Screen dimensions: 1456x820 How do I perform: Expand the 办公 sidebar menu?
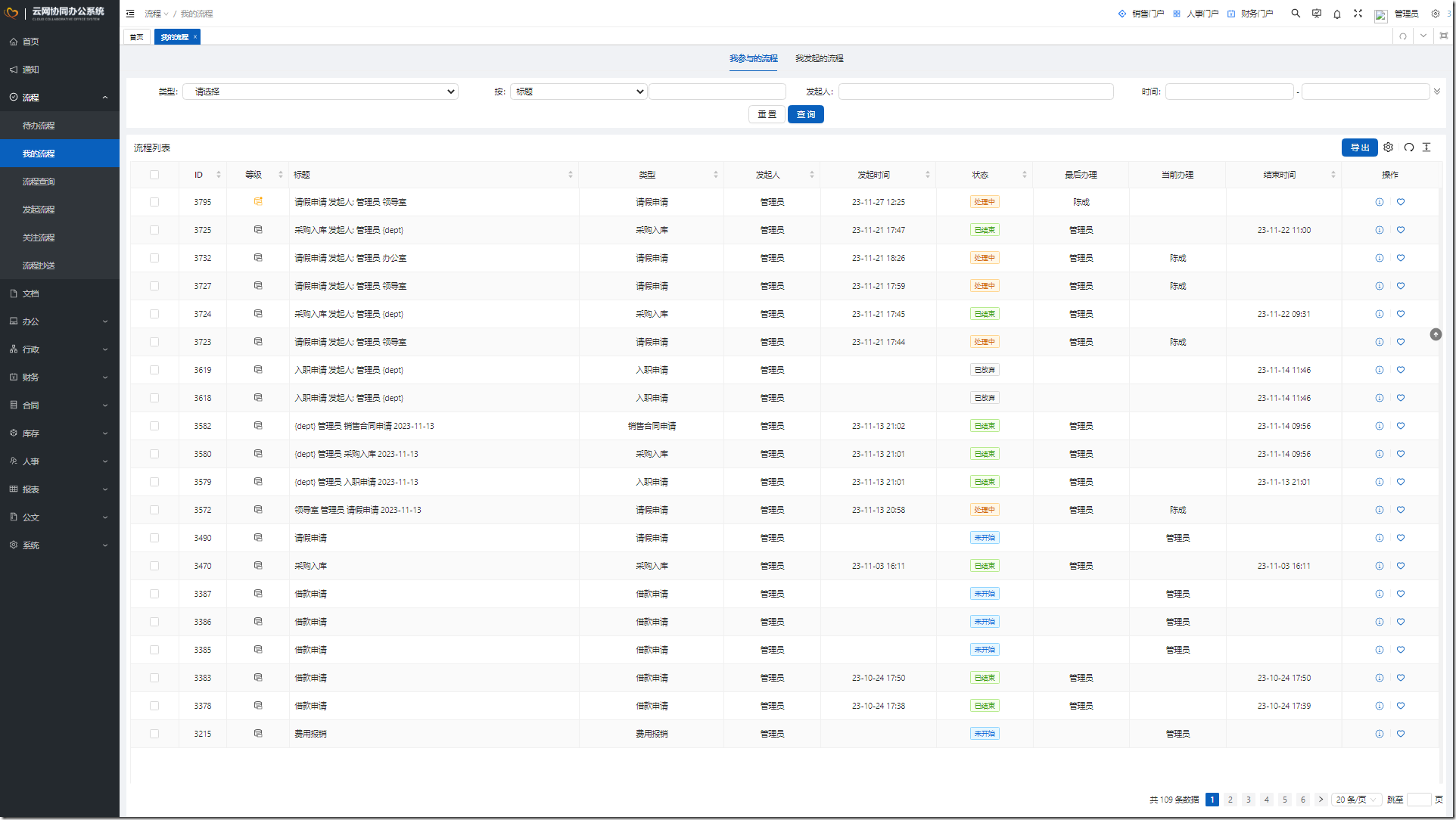pos(60,321)
